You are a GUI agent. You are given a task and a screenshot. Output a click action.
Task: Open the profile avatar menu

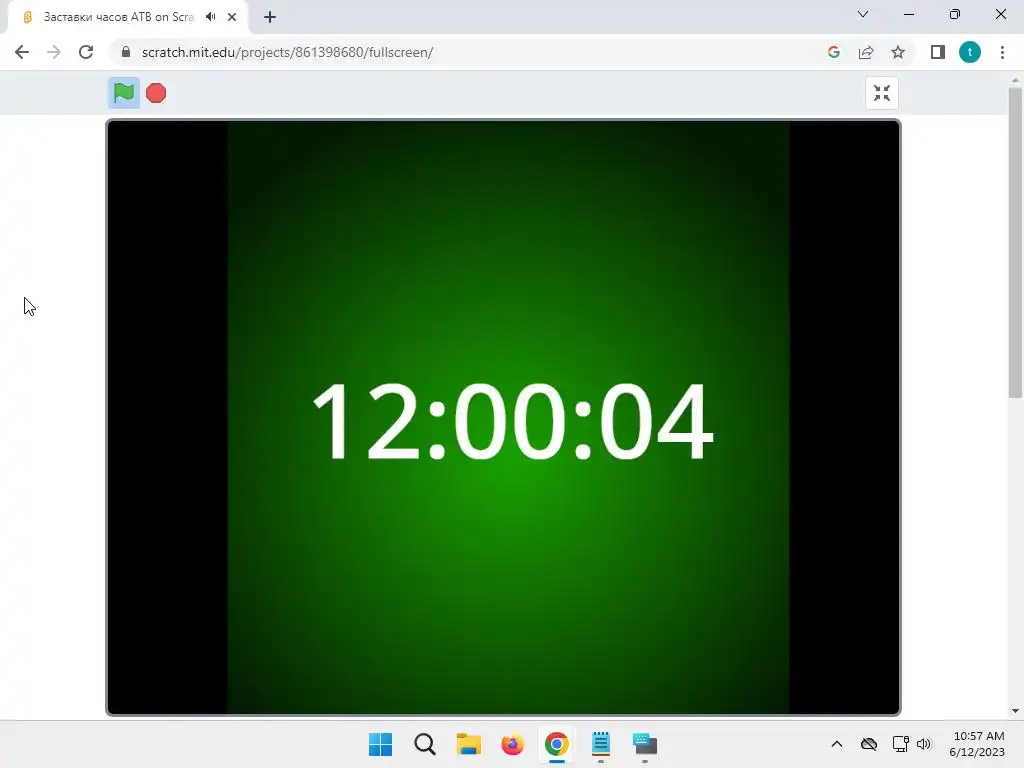[970, 52]
